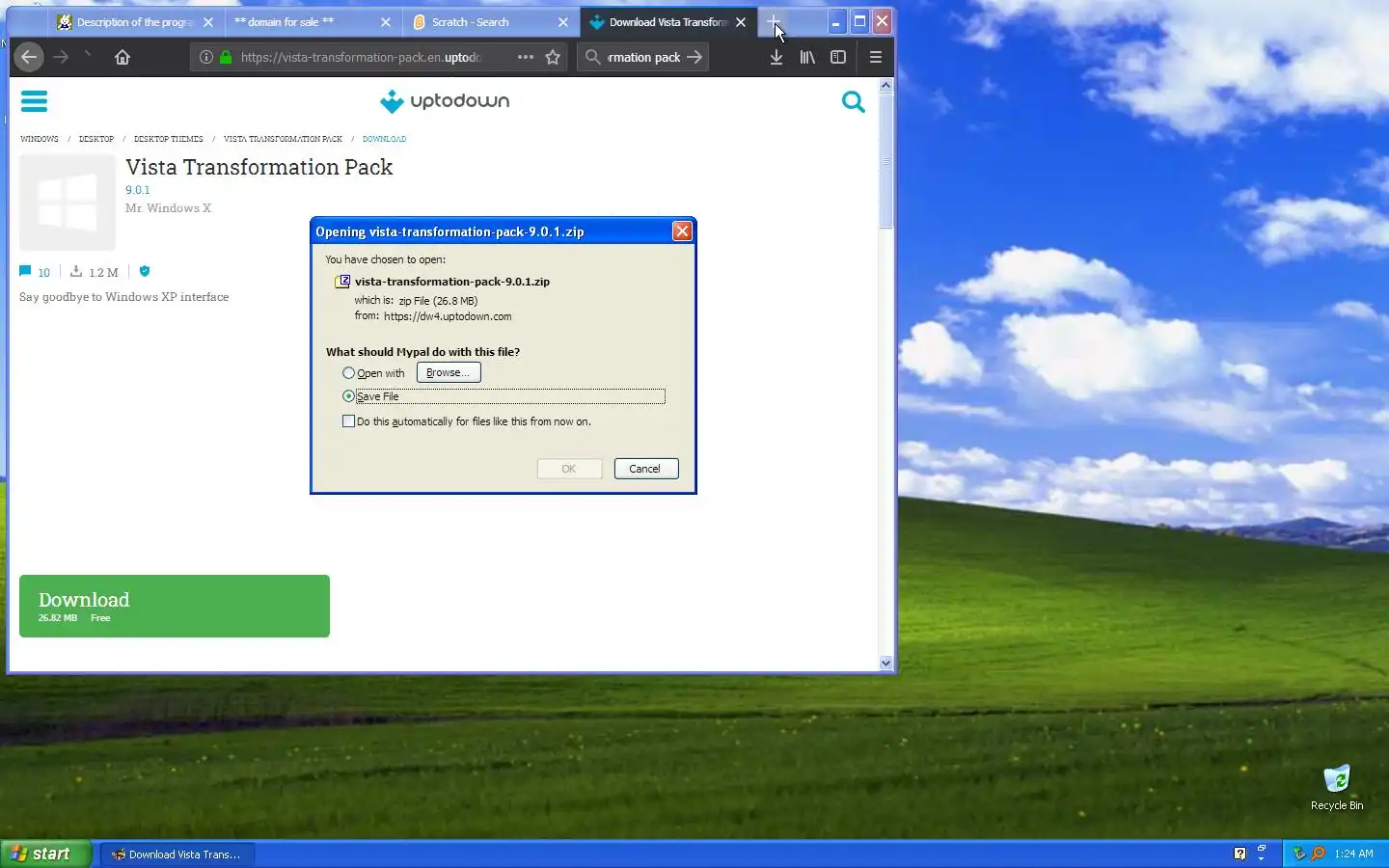Show site information via the info icon

(205, 57)
